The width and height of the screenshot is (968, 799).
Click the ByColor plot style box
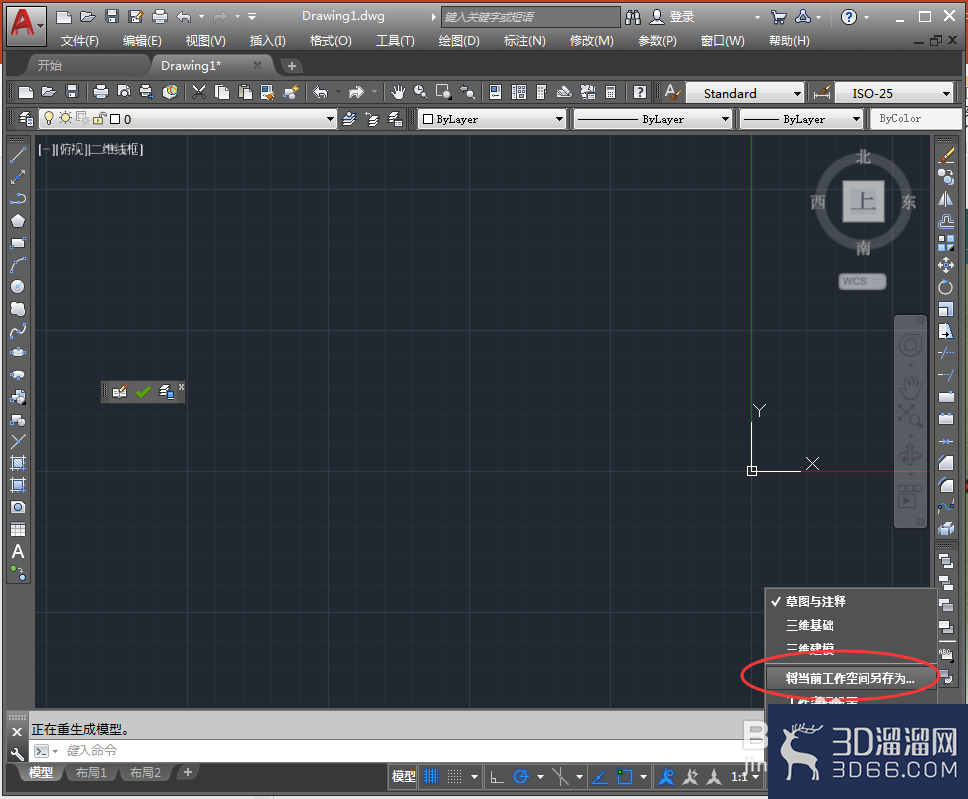[x=916, y=119]
